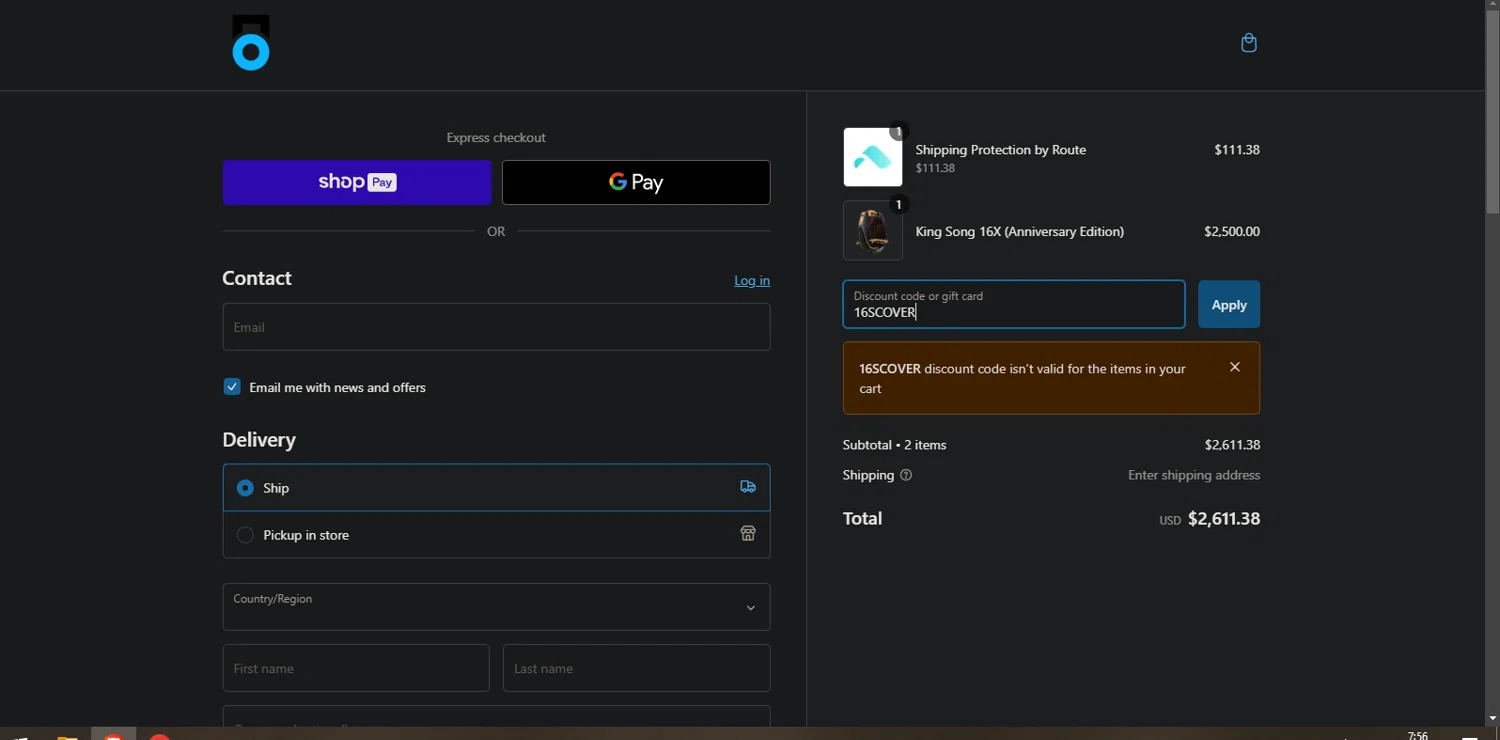Focus the Last name field
Screen dimensions: 1500x740
pyautogui.click(x=636, y=668)
